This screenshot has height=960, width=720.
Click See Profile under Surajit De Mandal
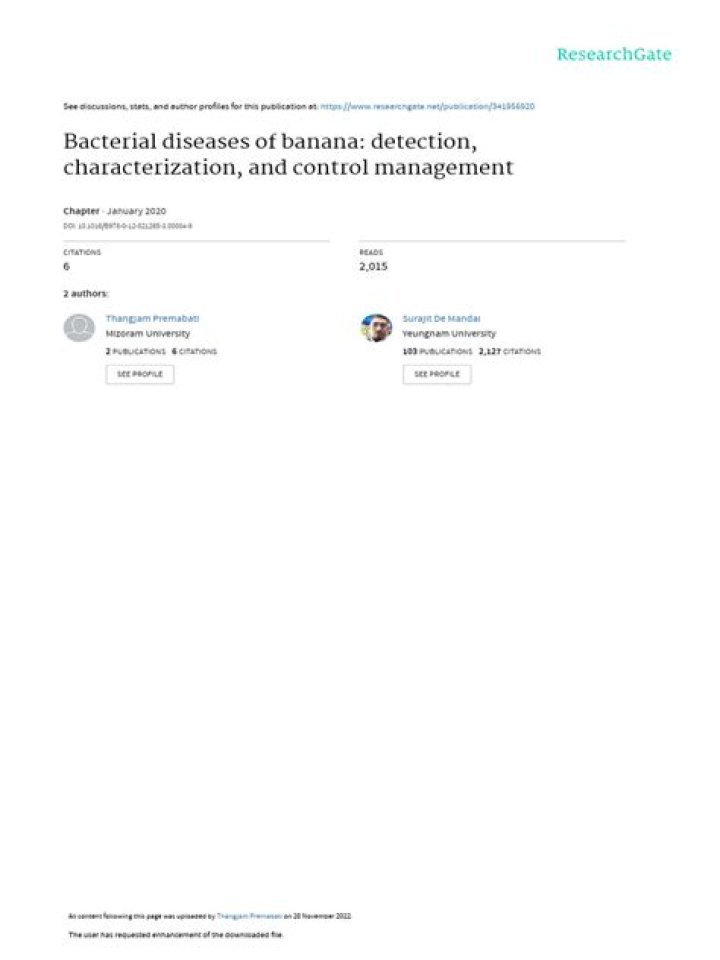(437, 374)
